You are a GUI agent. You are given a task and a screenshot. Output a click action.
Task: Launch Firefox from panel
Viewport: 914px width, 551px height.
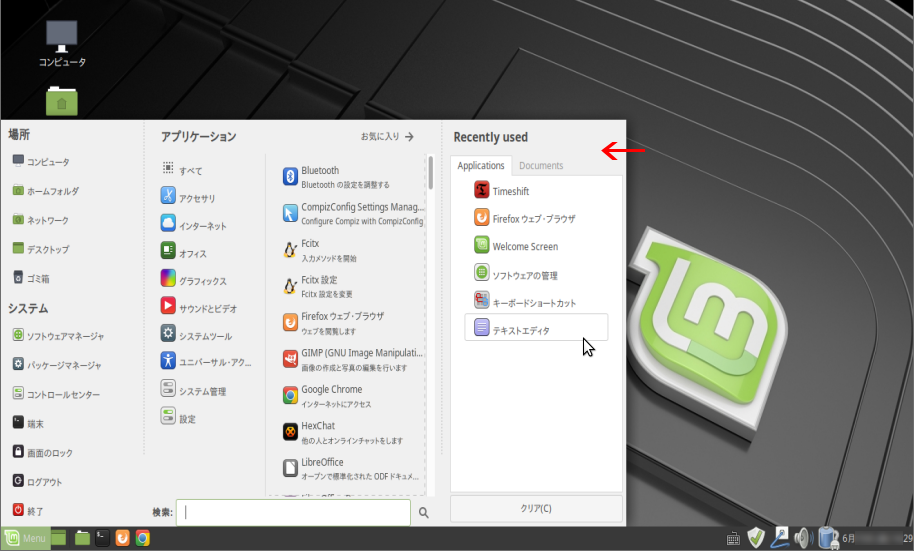click(122, 538)
